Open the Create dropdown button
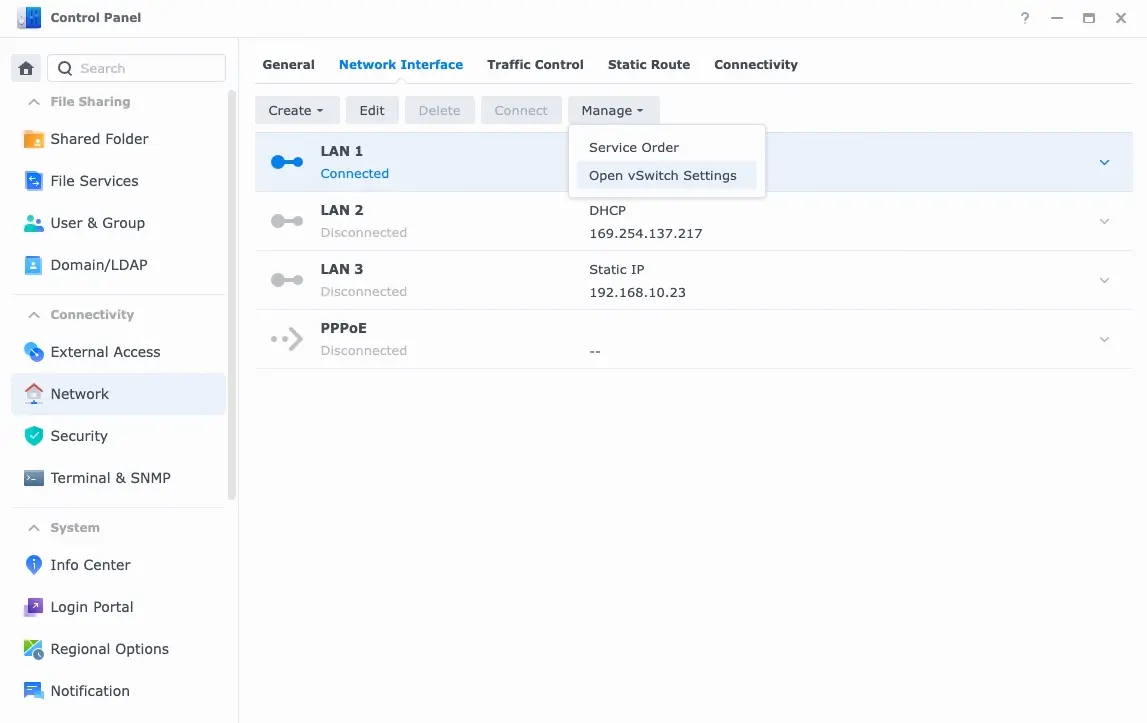The image size is (1147, 723). (296, 110)
